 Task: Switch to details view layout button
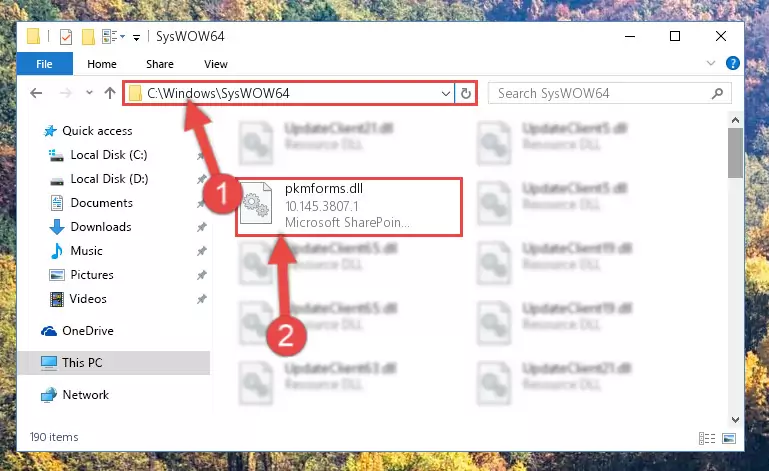(707, 438)
